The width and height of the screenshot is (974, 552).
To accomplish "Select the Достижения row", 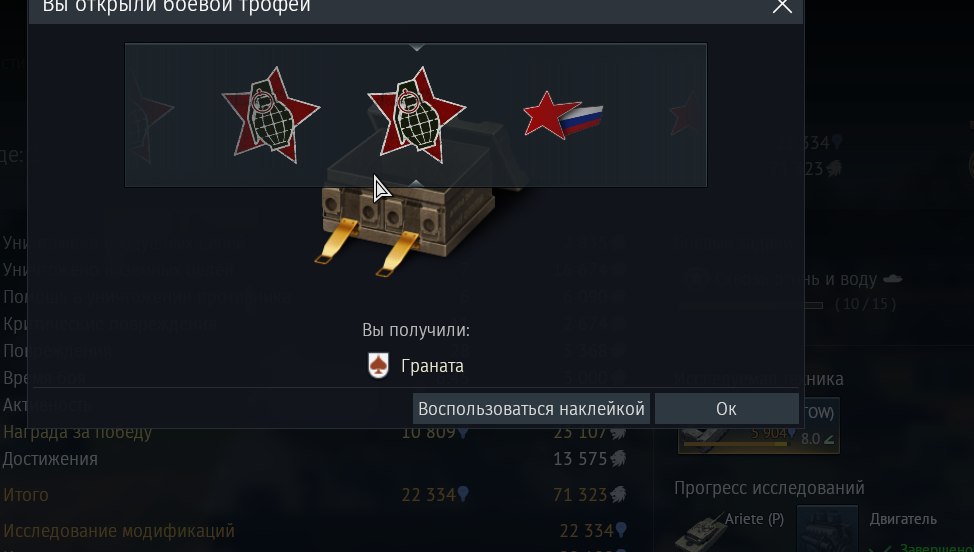I will point(315,459).
